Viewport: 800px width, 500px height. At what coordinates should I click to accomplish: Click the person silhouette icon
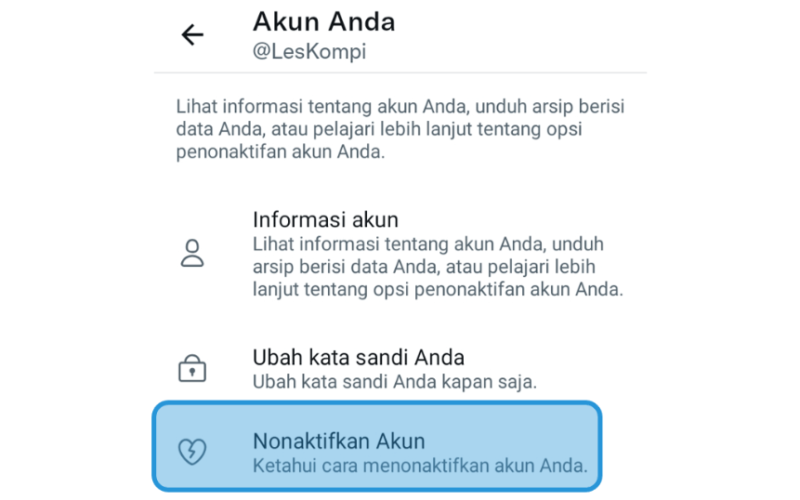click(192, 253)
